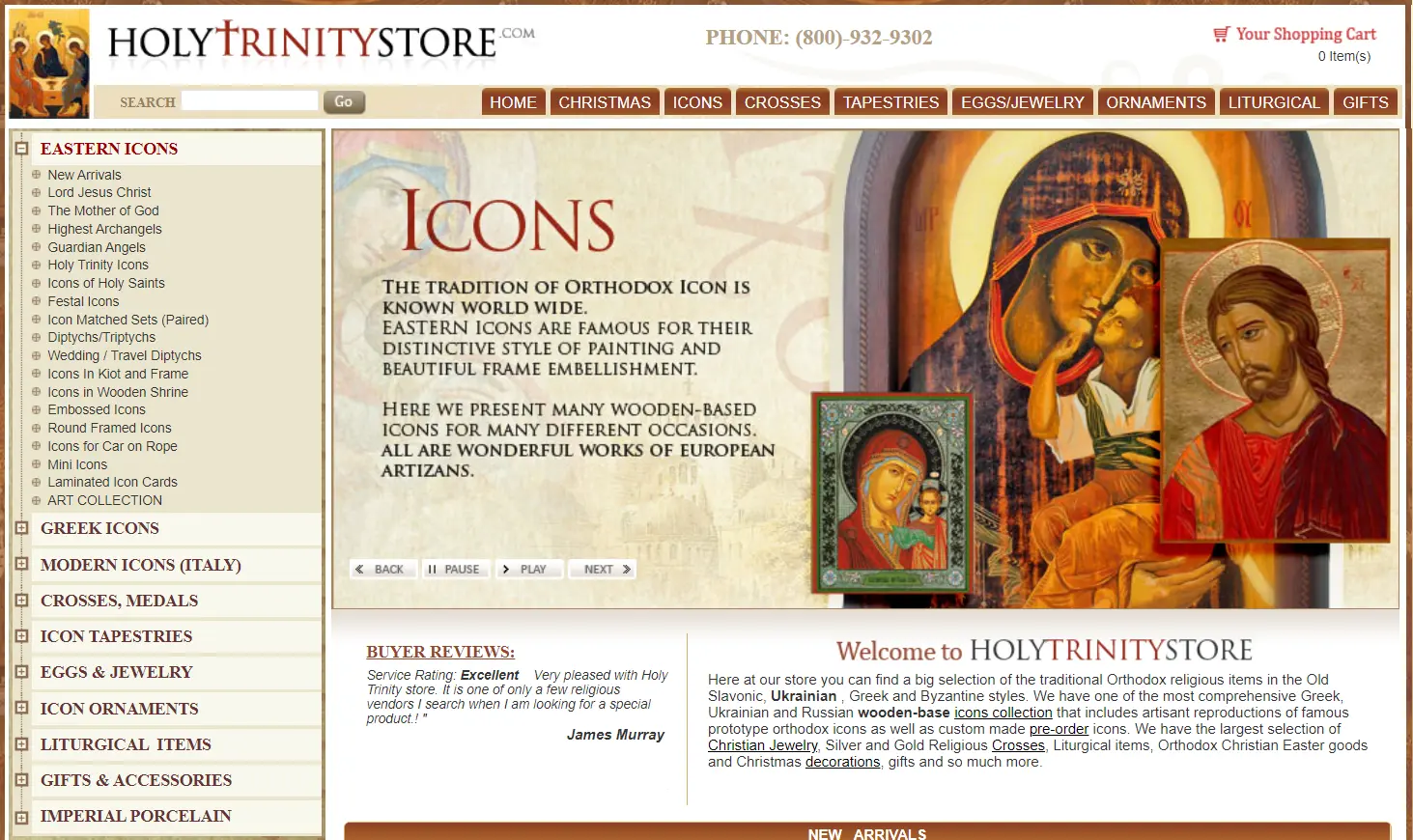Expand the Liturgical Items section
The height and width of the screenshot is (840, 1413).
(x=21, y=744)
